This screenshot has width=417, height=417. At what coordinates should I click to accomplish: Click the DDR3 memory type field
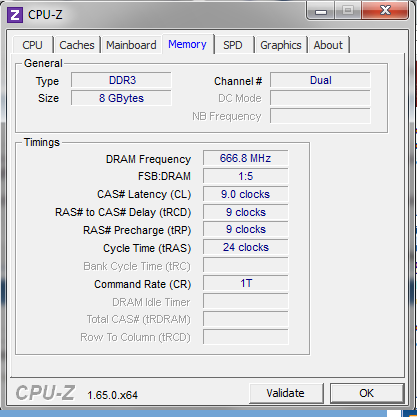tap(121, 80)
